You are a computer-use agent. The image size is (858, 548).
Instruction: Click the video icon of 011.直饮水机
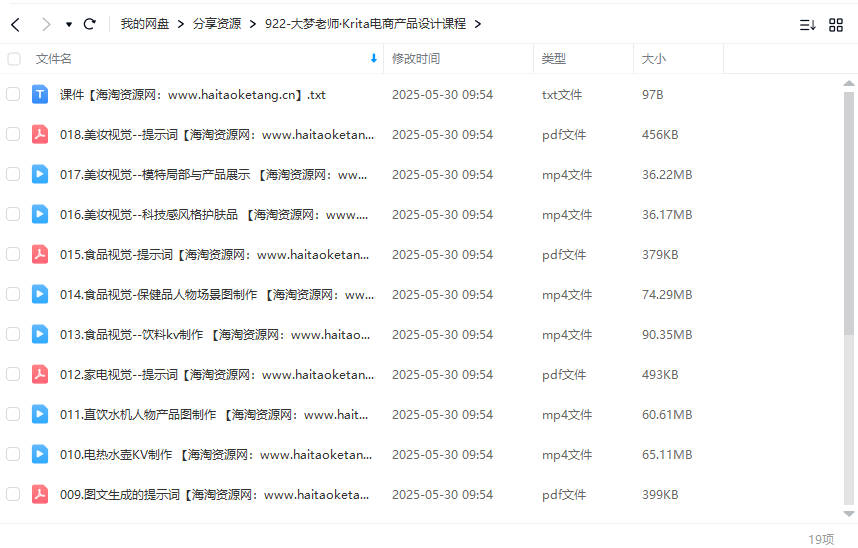tap(39, 414)
